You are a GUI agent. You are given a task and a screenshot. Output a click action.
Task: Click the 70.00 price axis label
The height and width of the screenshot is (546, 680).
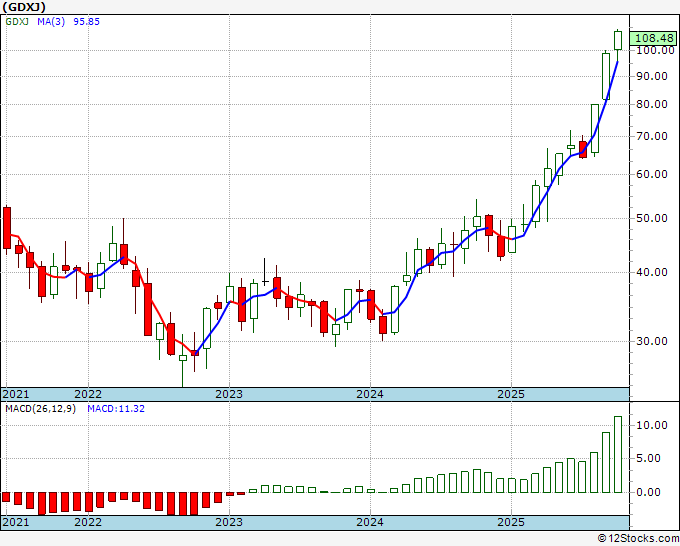pyautogui.click(x=652, y=136)
